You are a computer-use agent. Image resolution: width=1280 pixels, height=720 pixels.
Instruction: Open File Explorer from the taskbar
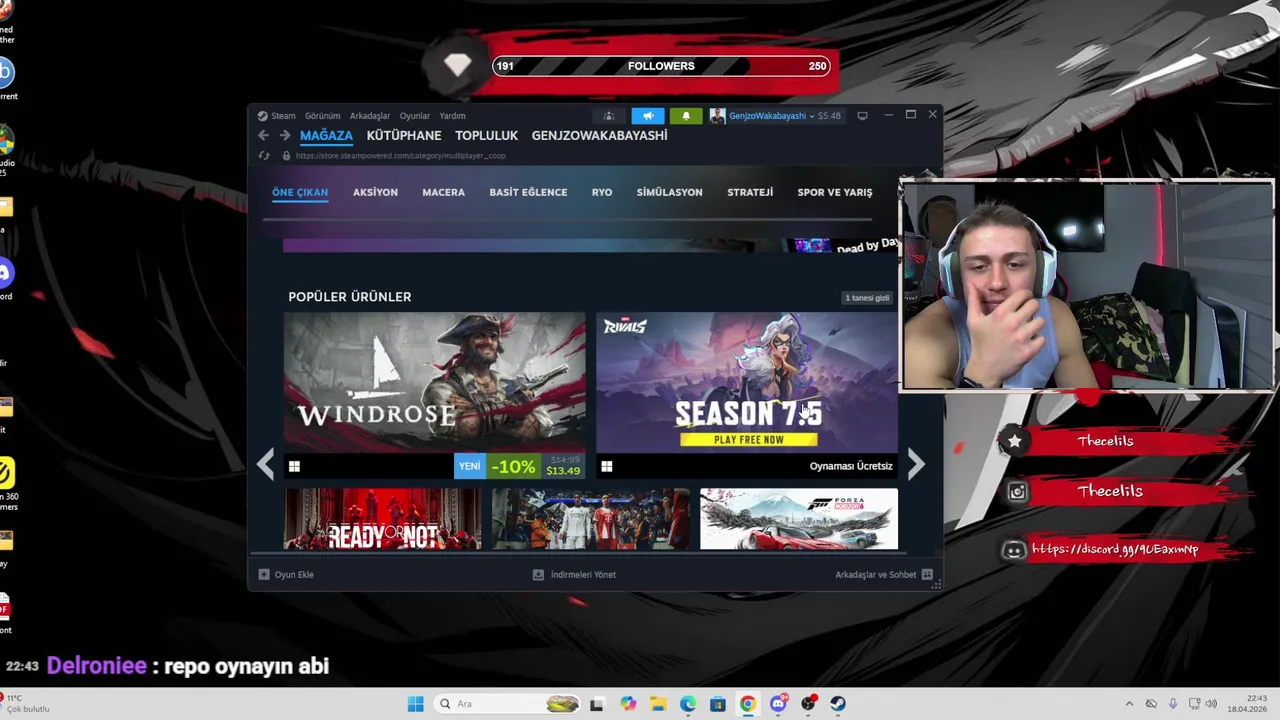[658, 704]
